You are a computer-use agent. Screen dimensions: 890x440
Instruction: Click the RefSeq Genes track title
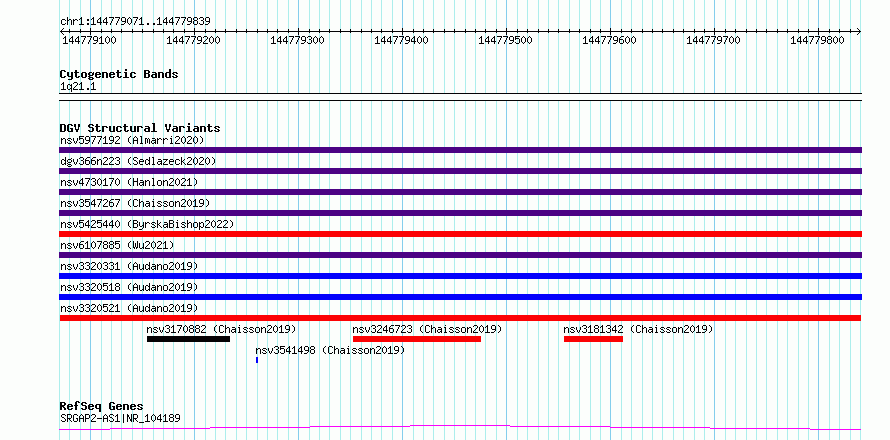click(x=101, y=407)
